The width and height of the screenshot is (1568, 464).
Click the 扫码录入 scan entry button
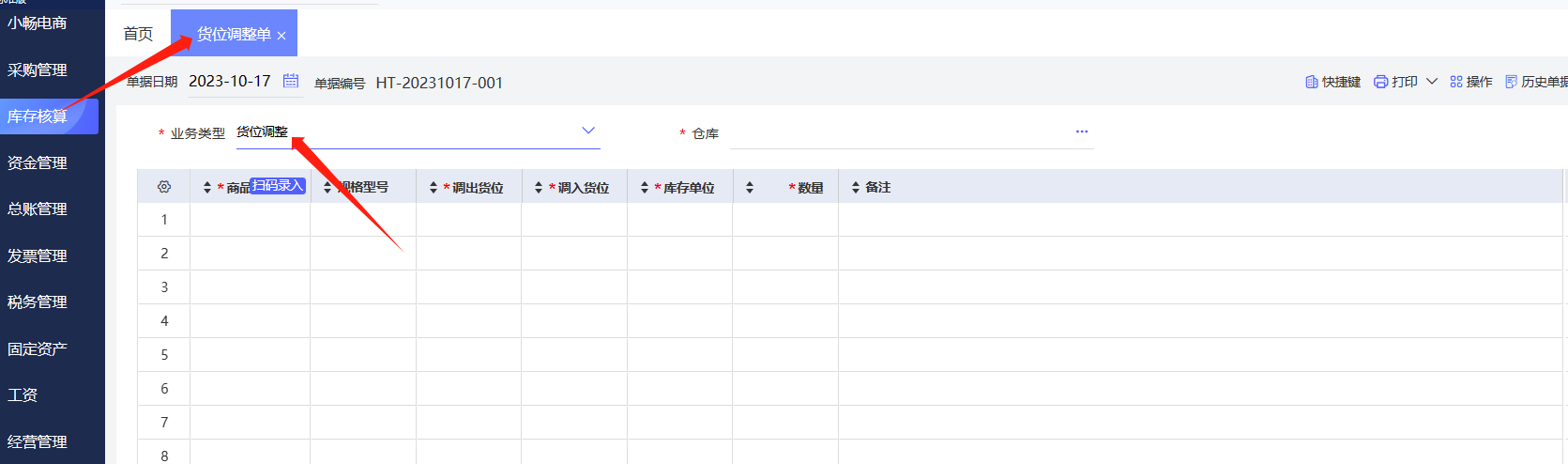click(x=279, y=186)
